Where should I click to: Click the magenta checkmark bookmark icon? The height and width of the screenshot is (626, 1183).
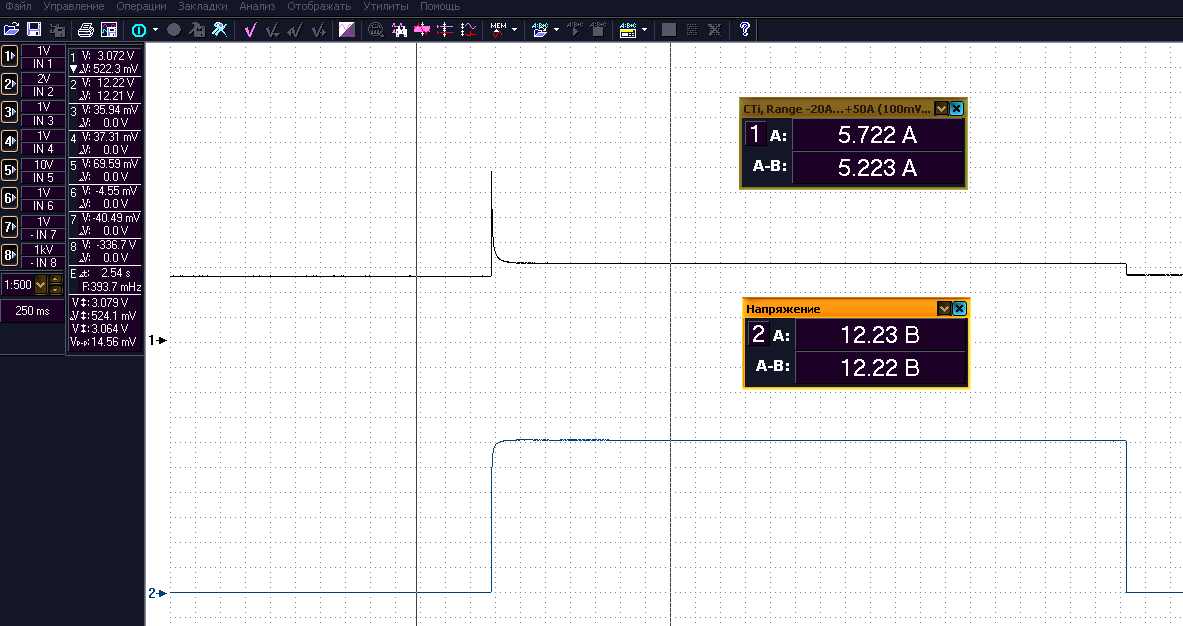[250, 29]
